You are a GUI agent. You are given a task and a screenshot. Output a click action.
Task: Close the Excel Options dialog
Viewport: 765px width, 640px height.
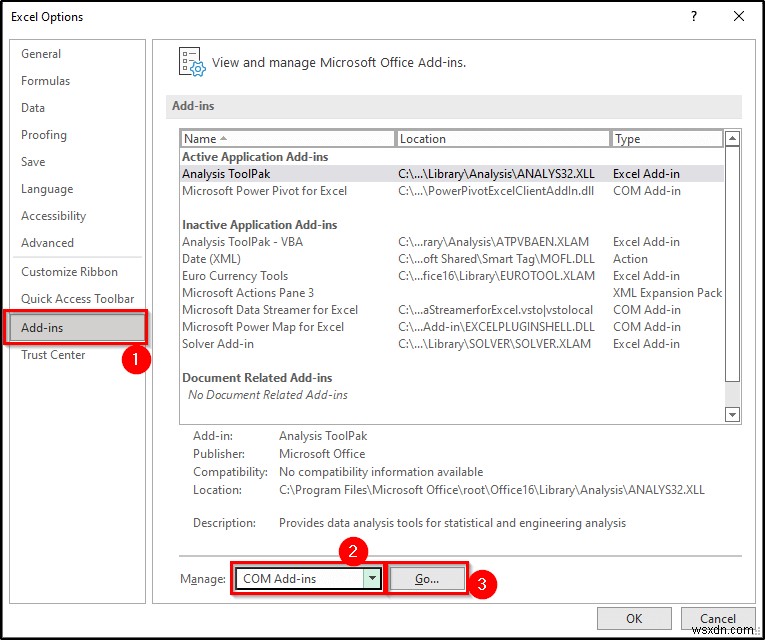[x=739, y=16]
